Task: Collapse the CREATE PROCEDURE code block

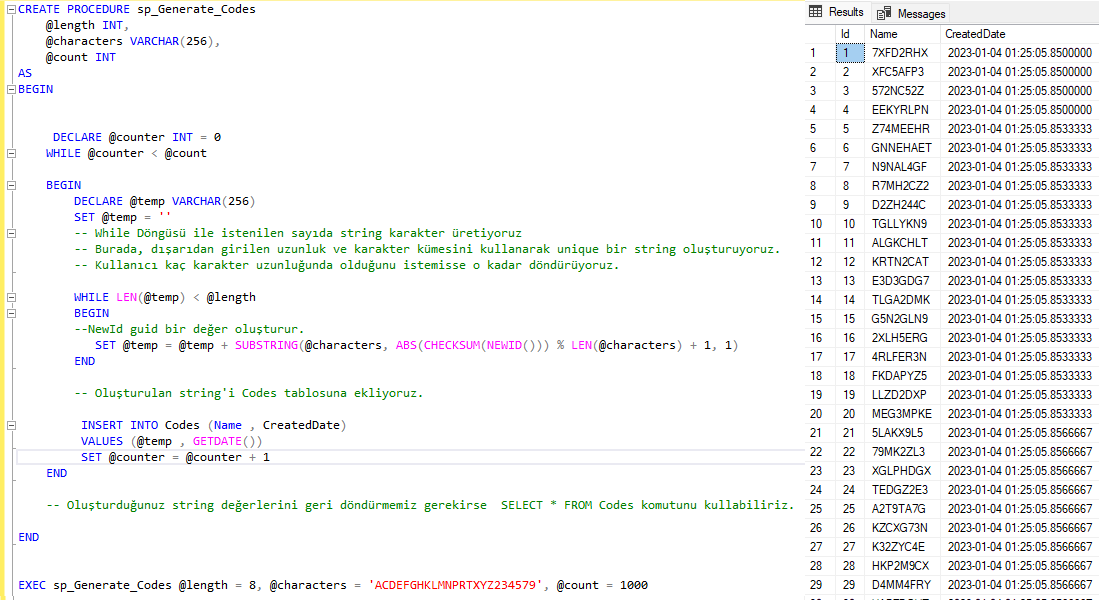Action: point(11,9)
